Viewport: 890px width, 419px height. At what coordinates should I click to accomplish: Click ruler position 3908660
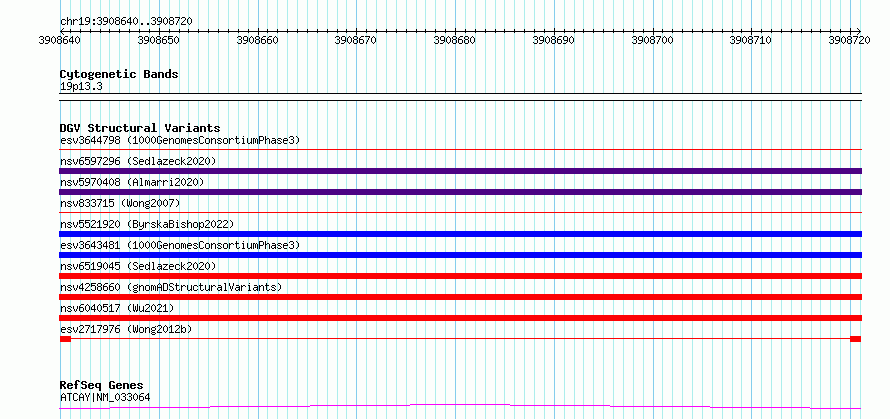point(258,41)
